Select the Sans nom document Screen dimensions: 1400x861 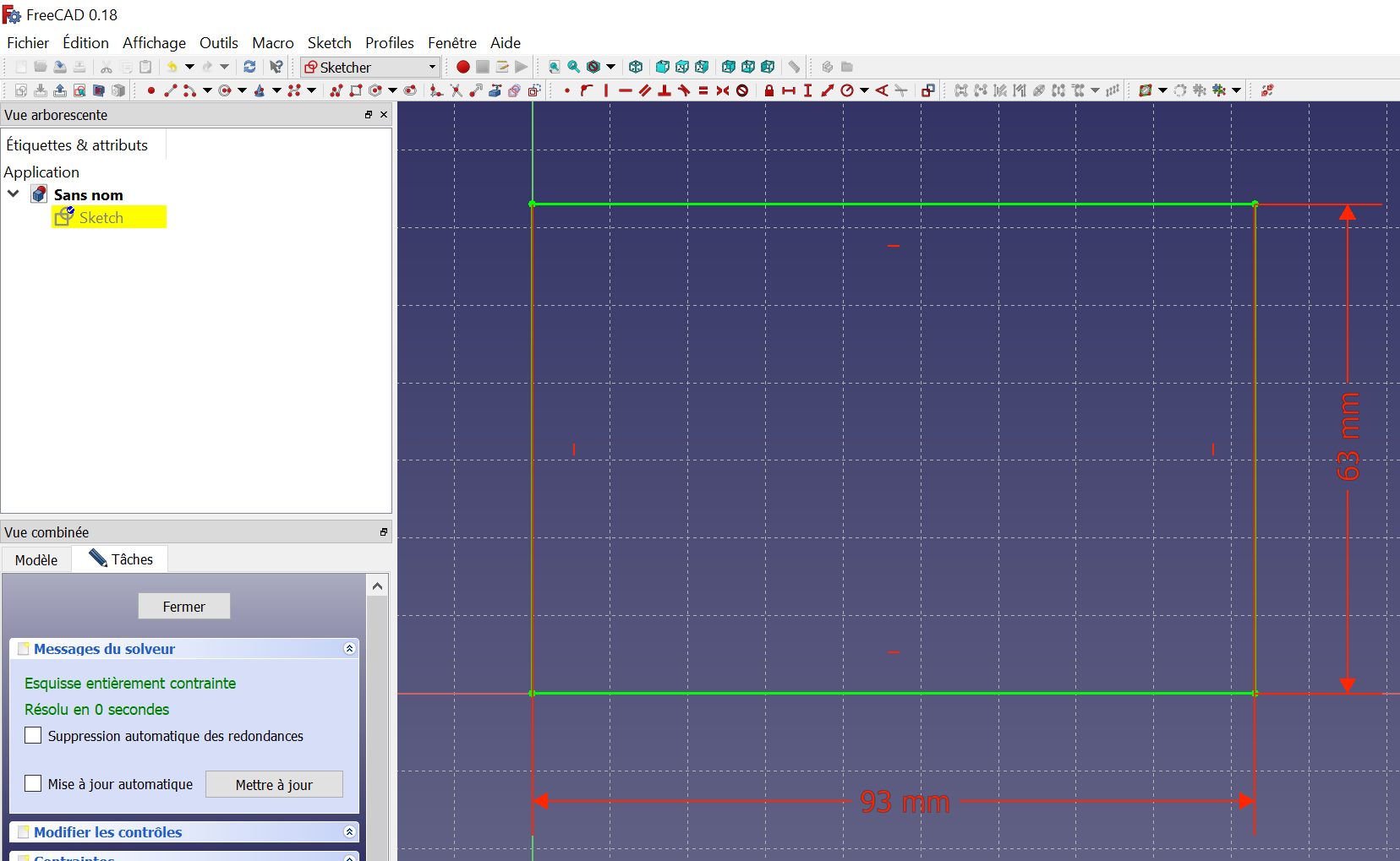point(88,194)
